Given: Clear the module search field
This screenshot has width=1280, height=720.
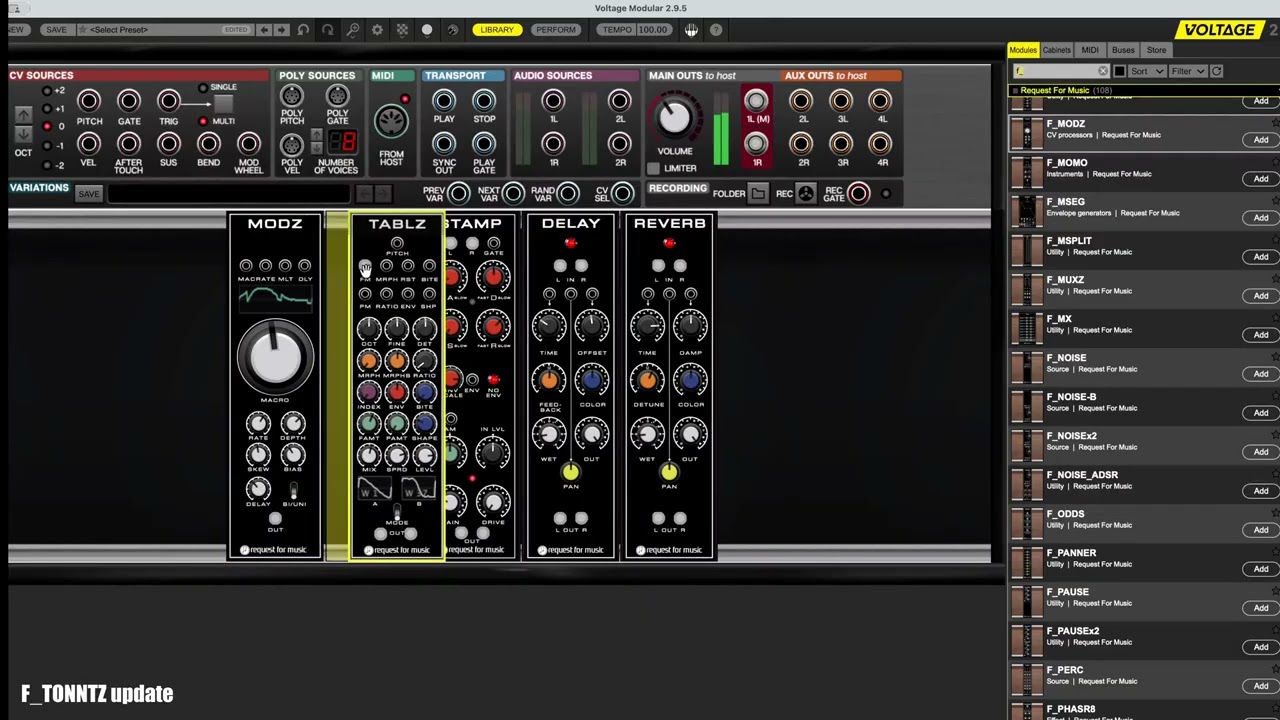Looking at the screenshot, I should coord(1102,71).
